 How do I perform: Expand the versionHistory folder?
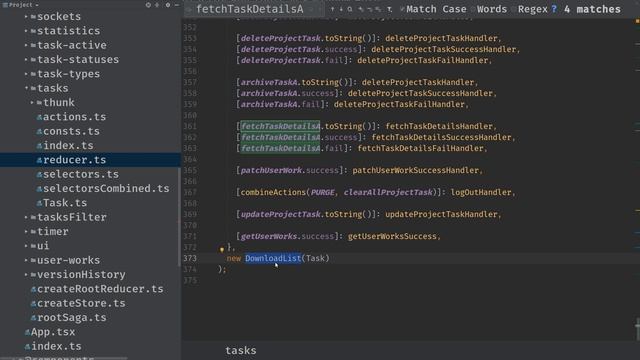tap(26, 275)
